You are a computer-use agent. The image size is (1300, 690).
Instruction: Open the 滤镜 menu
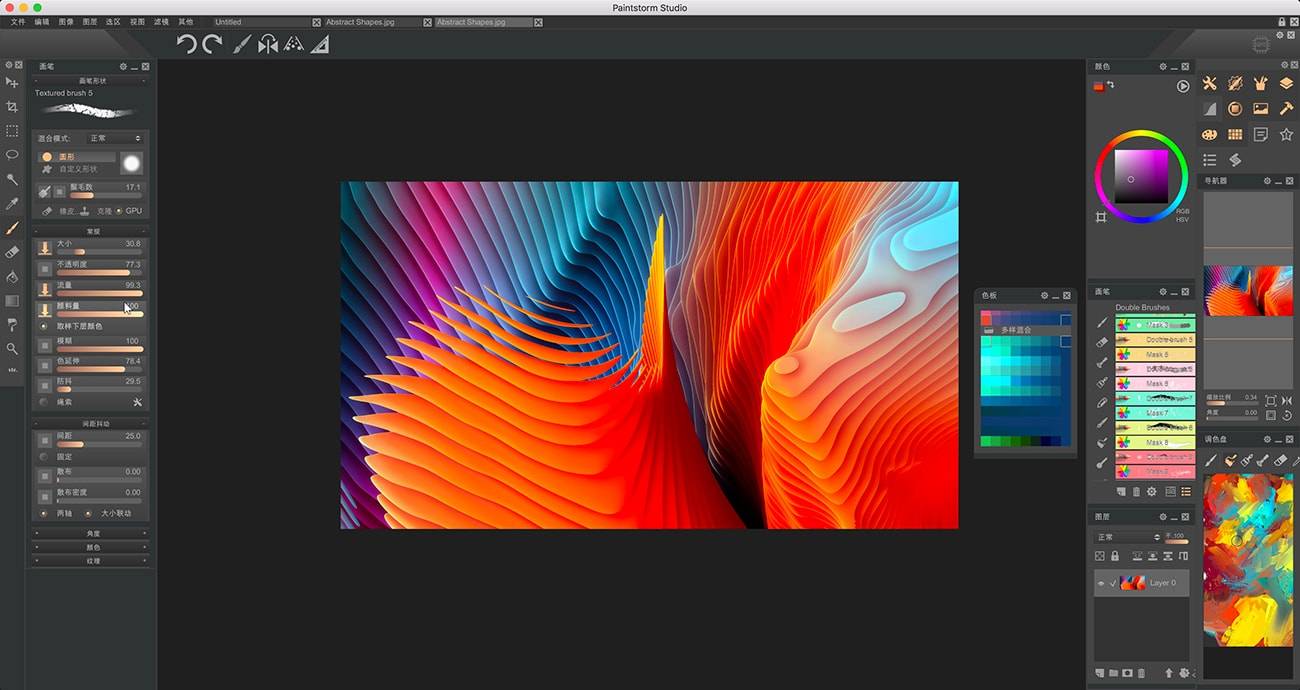[161, 21]
